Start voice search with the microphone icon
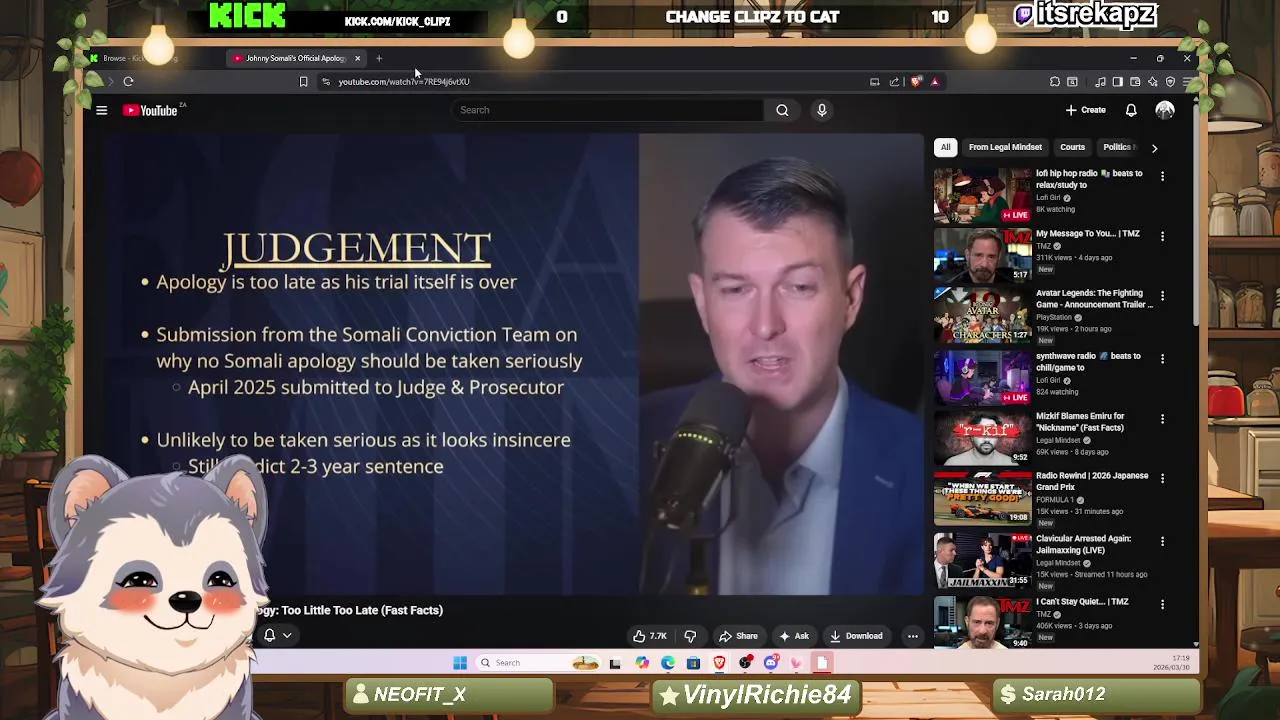Screen dimensions: 1280x720 [x=822, y=110]
